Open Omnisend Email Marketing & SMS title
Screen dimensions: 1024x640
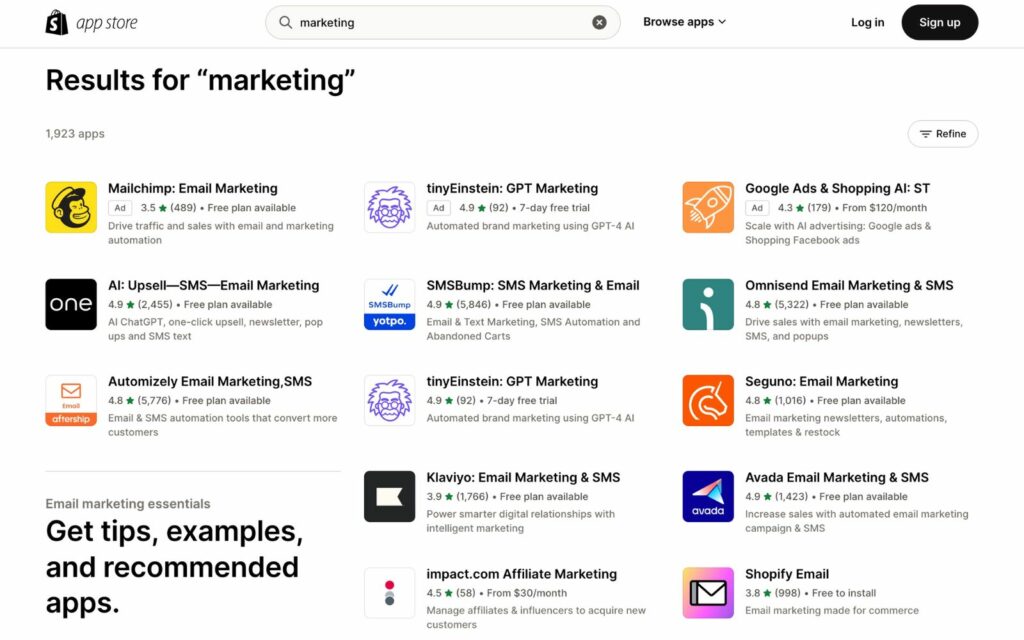tap(849, 285)
